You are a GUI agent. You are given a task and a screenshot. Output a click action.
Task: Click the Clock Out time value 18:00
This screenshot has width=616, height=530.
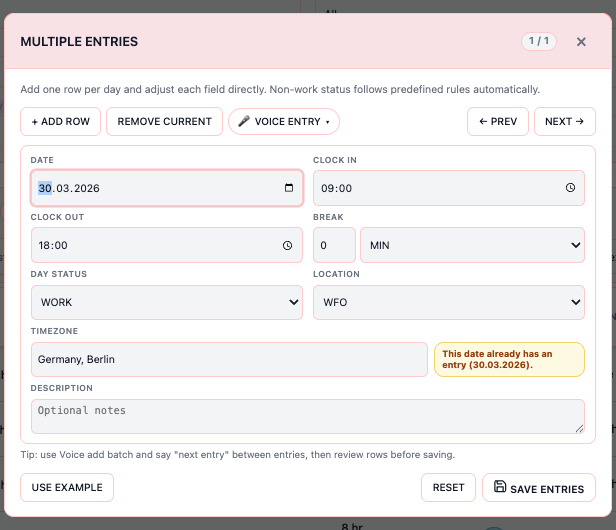[x=55, y=245]
